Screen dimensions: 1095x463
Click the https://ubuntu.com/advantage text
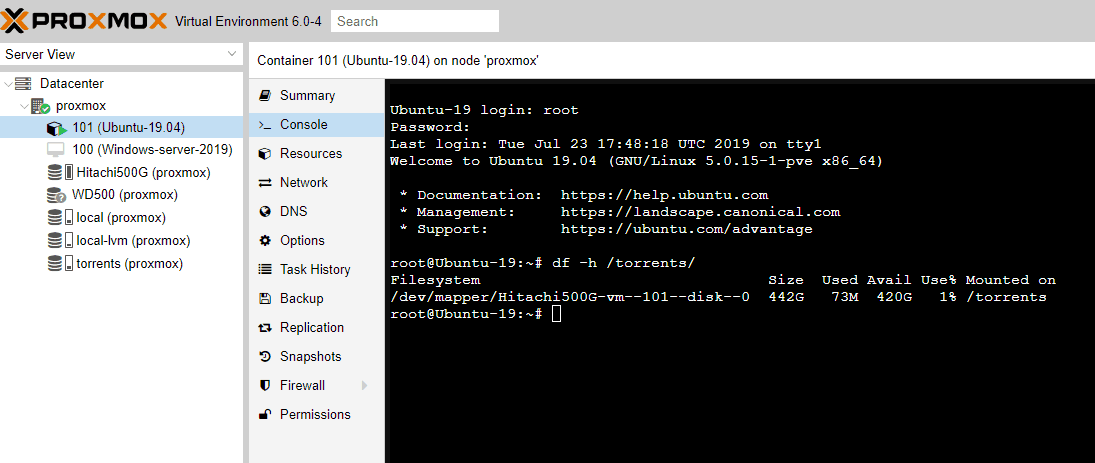pos(686,229)
